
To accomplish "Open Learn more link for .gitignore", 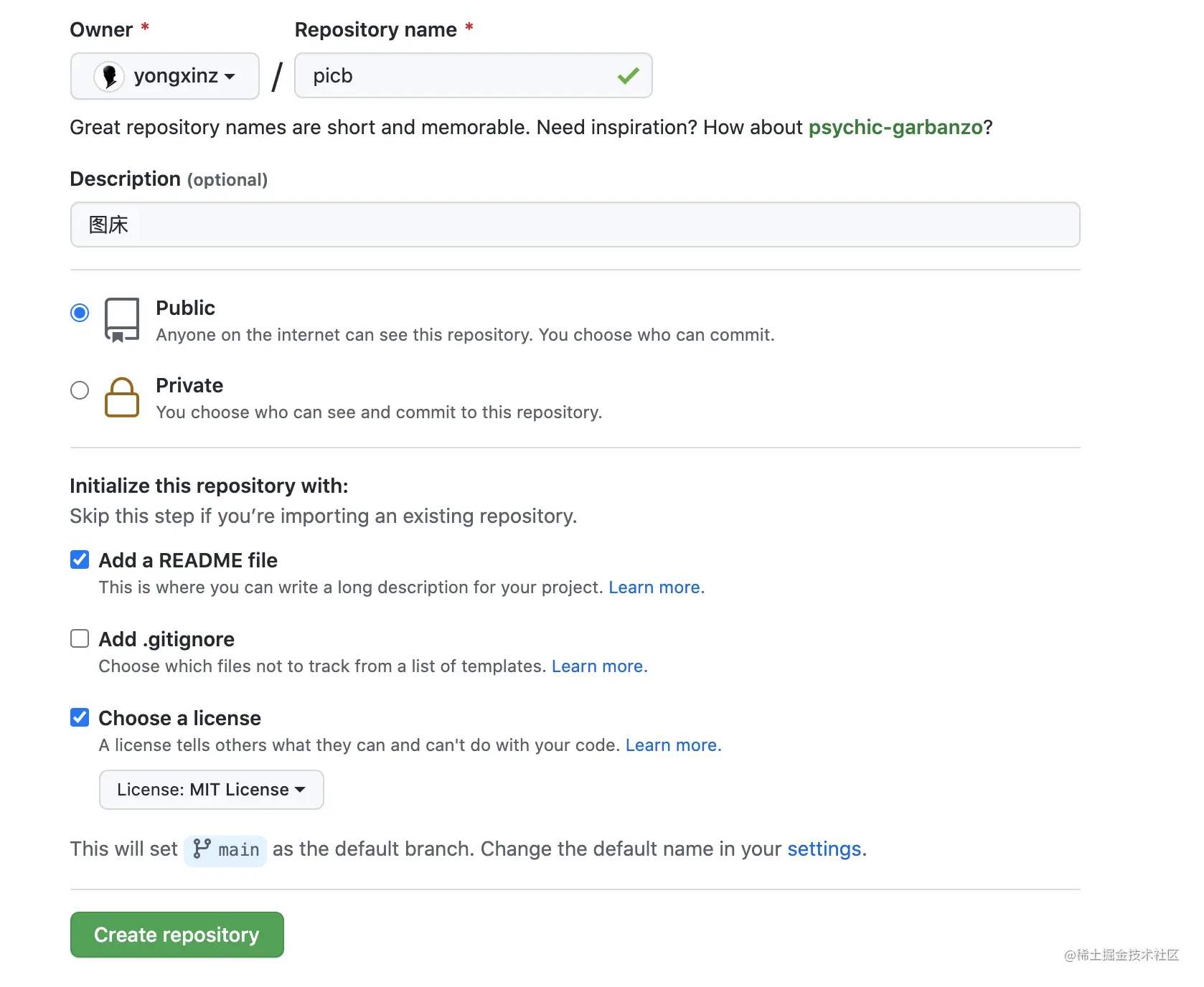I will [x=600, y=666].
